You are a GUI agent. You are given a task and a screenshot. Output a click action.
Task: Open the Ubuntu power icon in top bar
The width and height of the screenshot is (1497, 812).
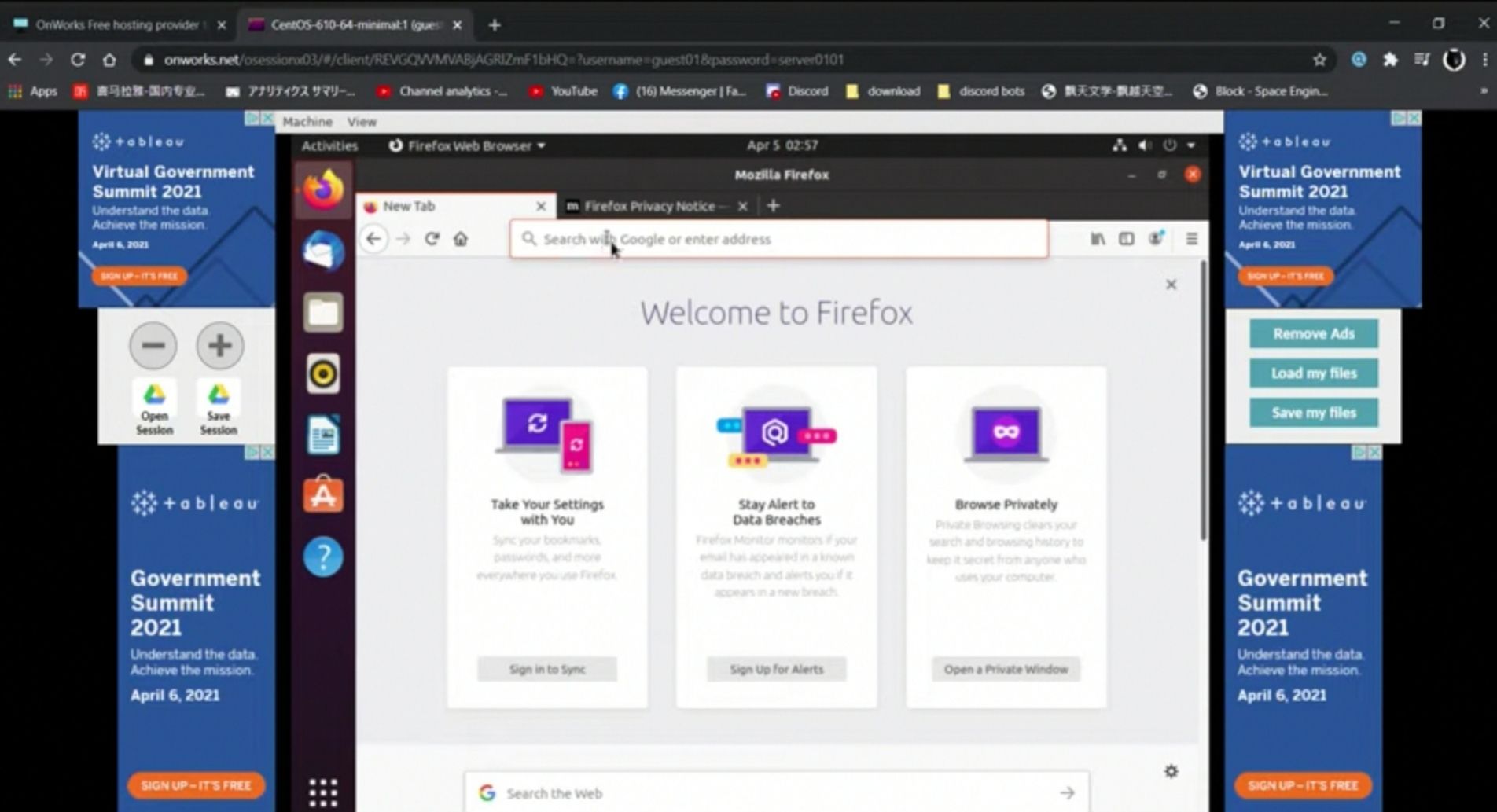1170,145
